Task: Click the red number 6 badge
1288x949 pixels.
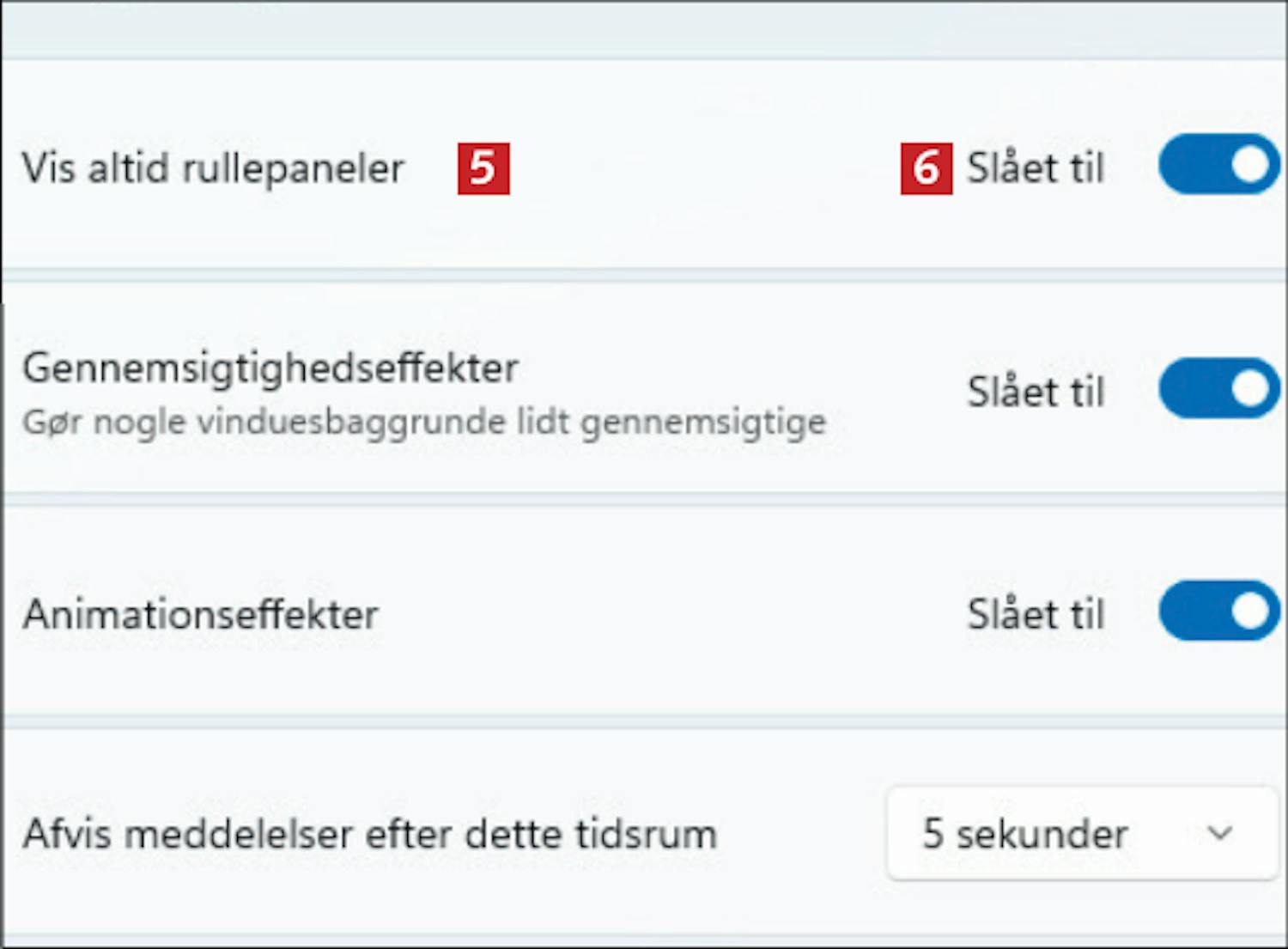Action: click(926, 168)
